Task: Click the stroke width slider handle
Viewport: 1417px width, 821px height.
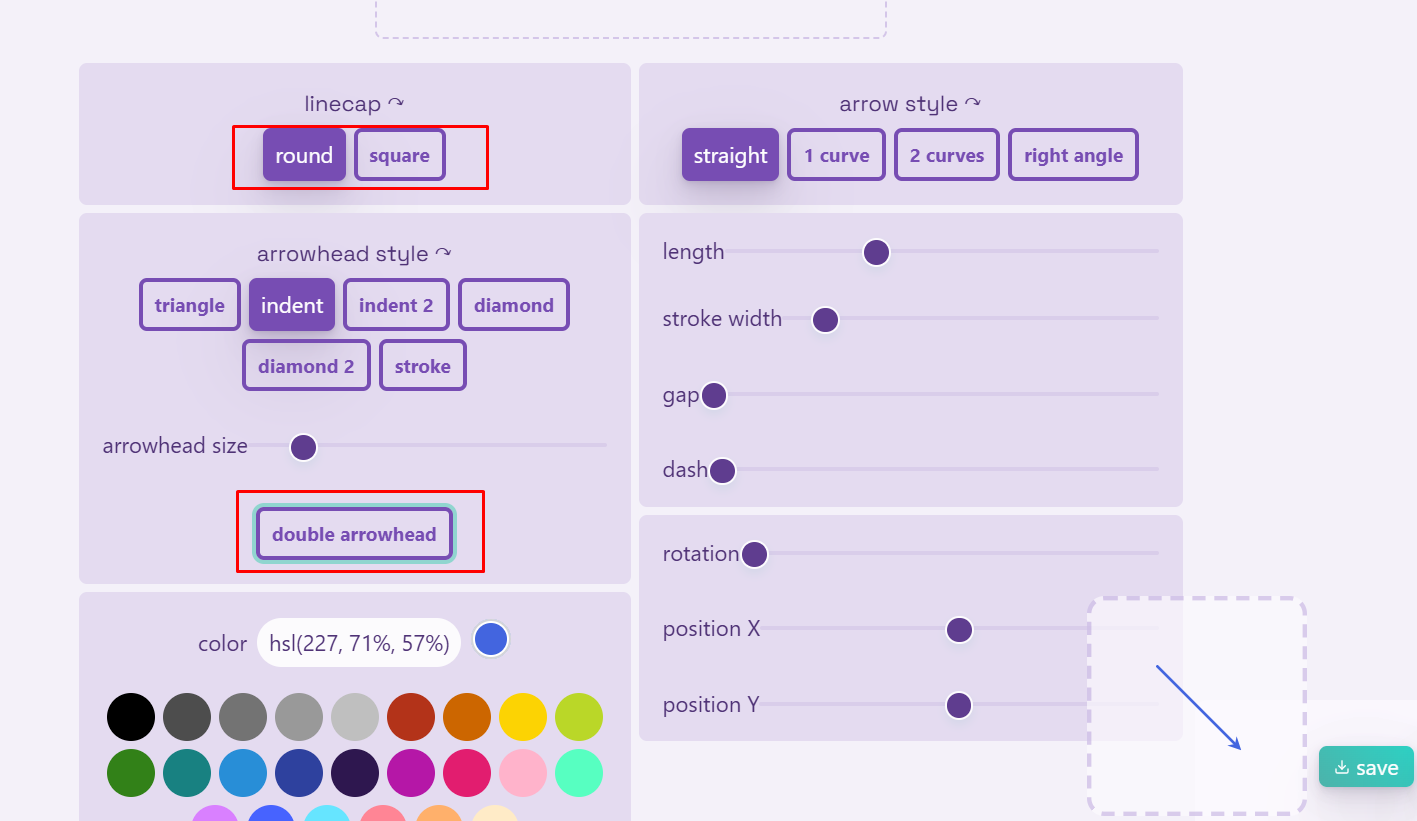Action: 825,320
